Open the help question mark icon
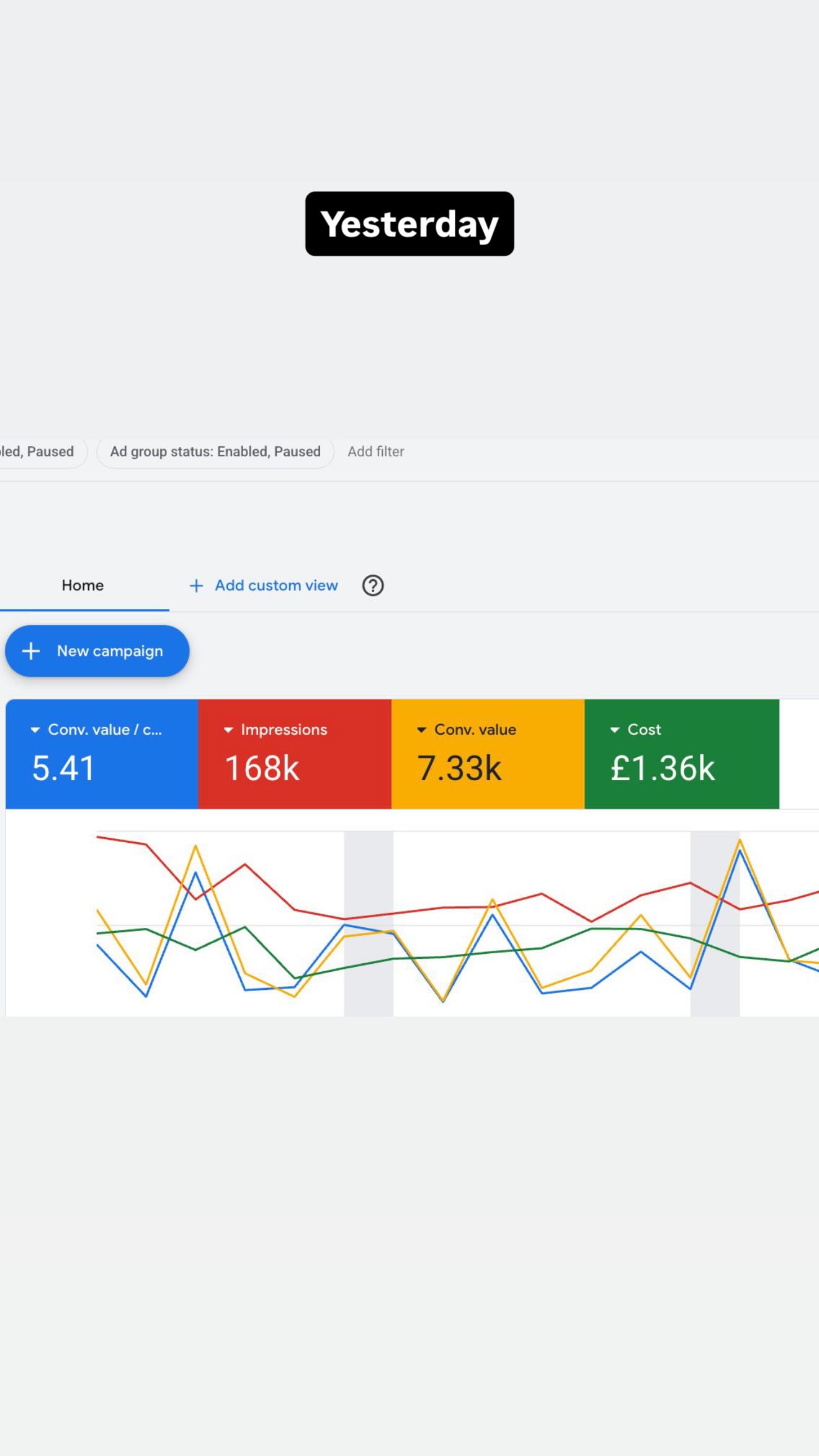This screenshot has height=1456, width=819. pyautogui.click(x=373, y=585)
